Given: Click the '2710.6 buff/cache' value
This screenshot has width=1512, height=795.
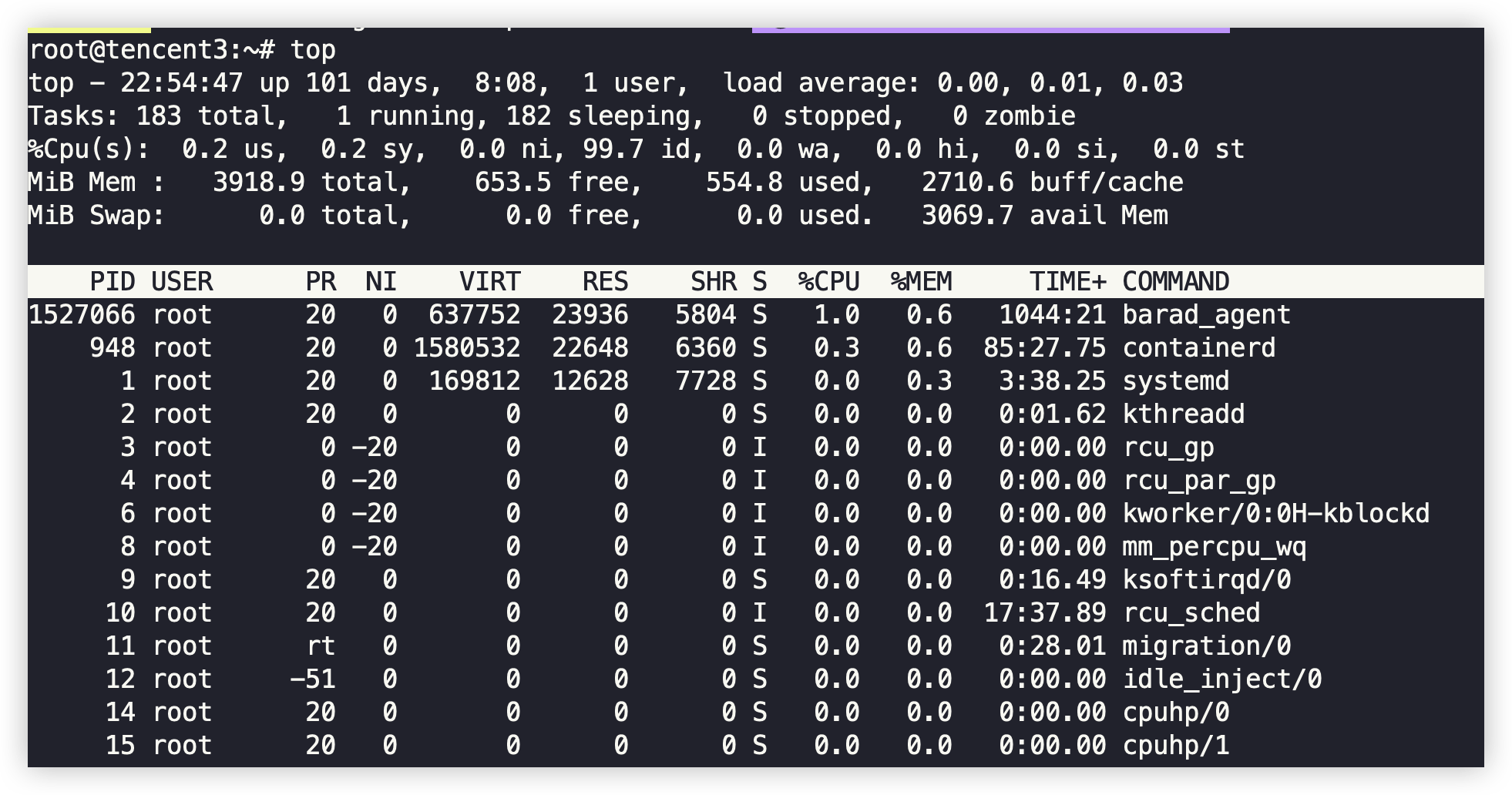Looking at the screenshot, I should tap(1053, 183).
